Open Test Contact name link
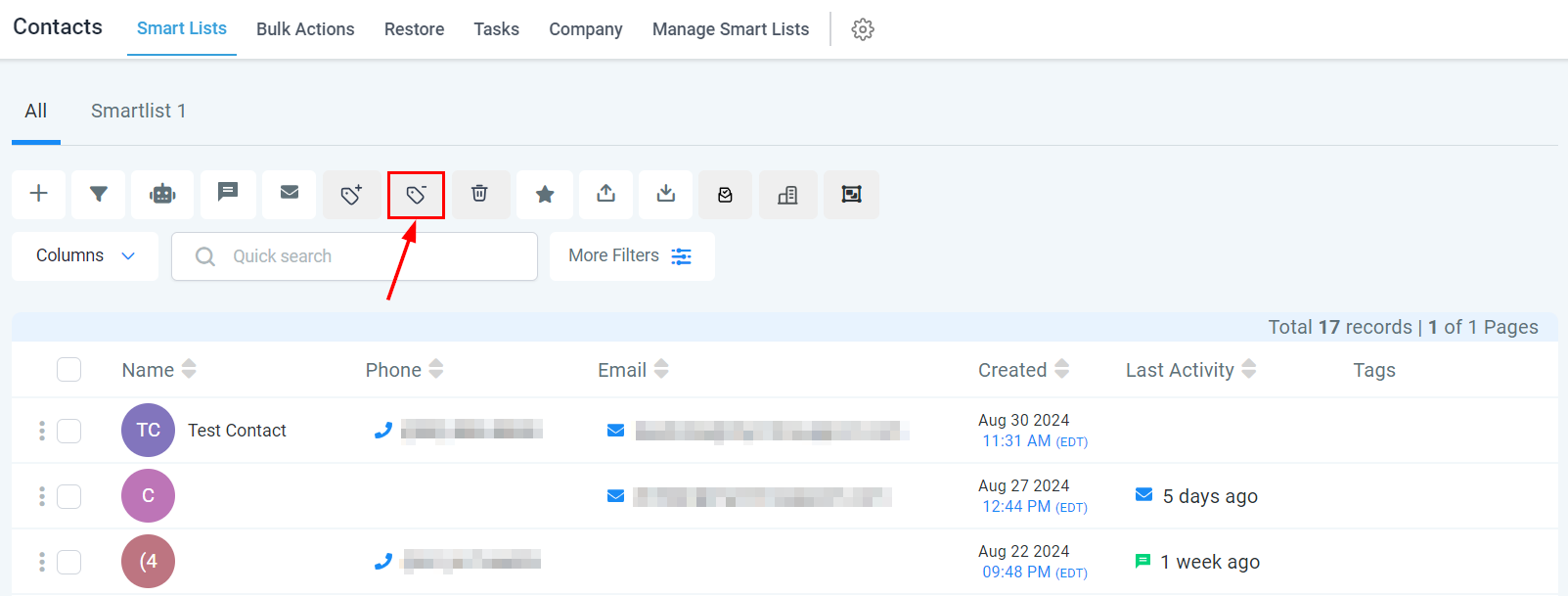The image size is (1568, 596). [237, 431]
